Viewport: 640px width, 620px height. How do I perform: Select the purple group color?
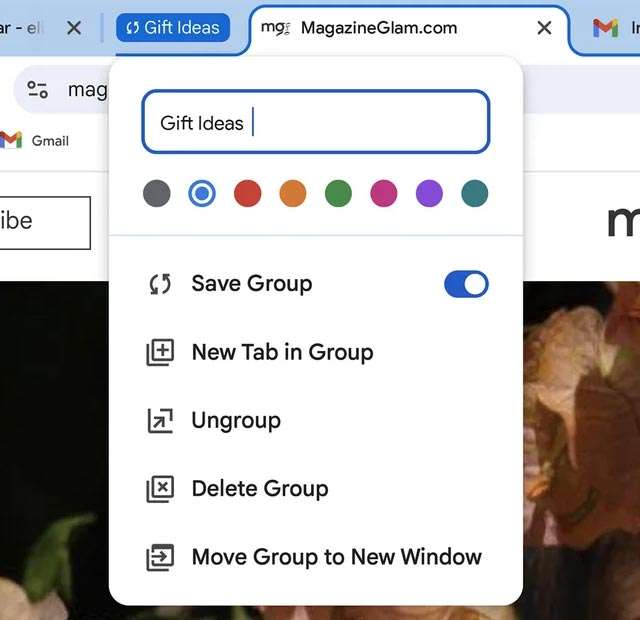click(429, 193)
